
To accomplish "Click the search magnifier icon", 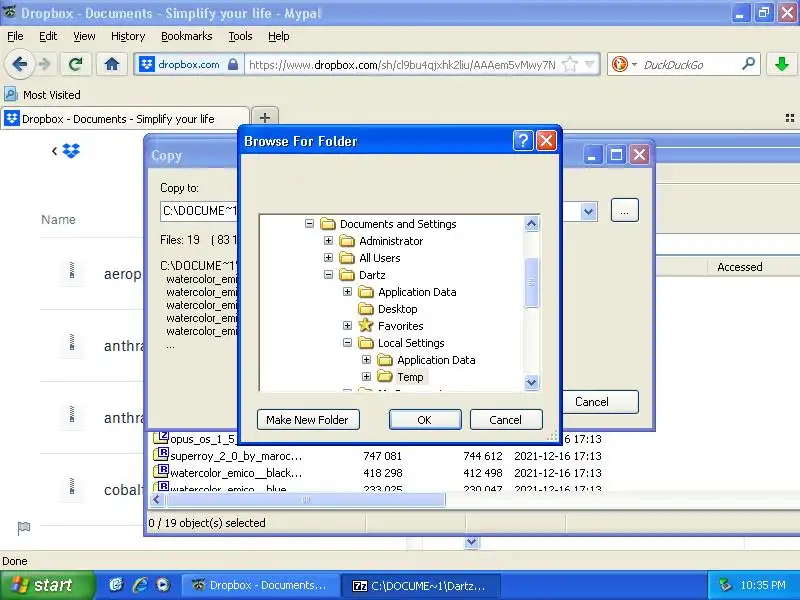I will [x=748, y=64].
